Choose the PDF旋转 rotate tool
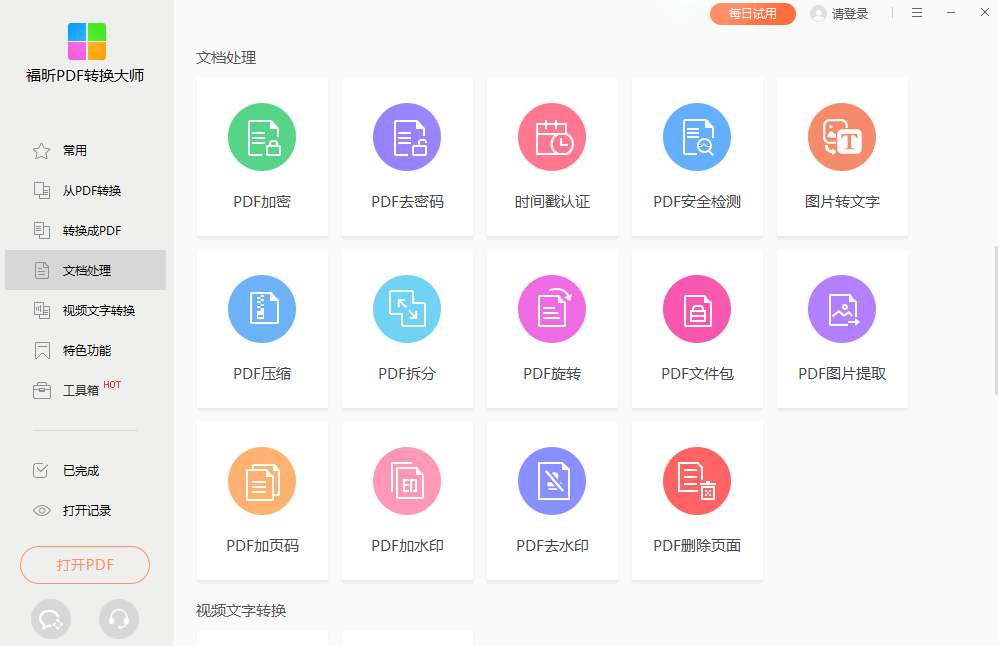 coord(552,309)
